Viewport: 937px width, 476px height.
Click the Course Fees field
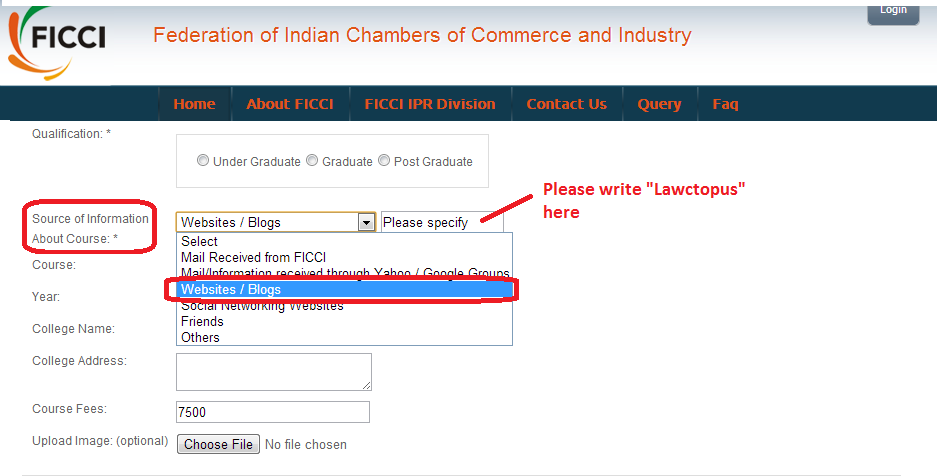click(273, 412)
